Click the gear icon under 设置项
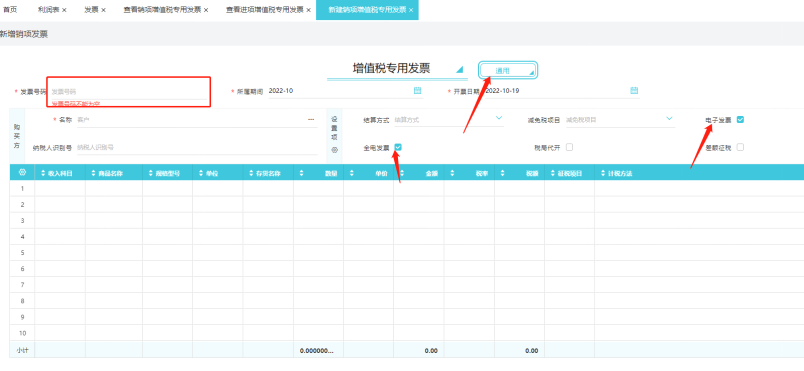 pyautogui.click(x=334, y=150)
